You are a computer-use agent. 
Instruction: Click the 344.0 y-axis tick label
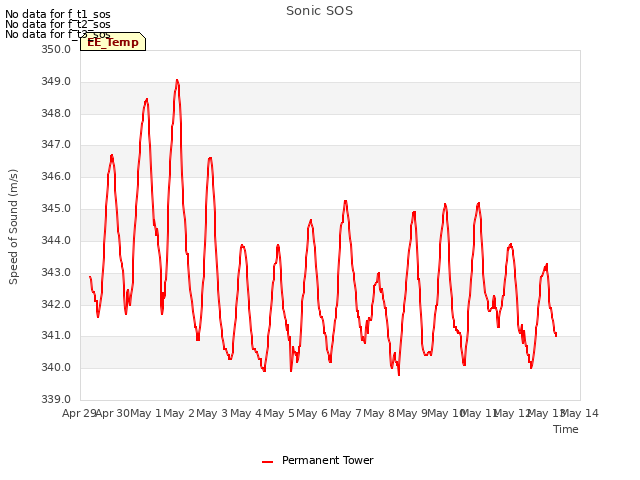[56, 240]
